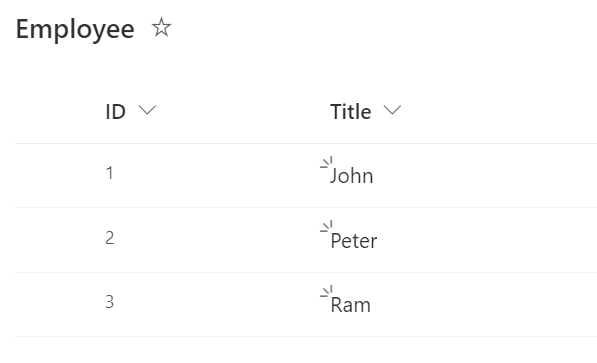Screen dimensions: 597x363
Task: Select Ram's row by its left margin
Action: click(x=57, y=304)
